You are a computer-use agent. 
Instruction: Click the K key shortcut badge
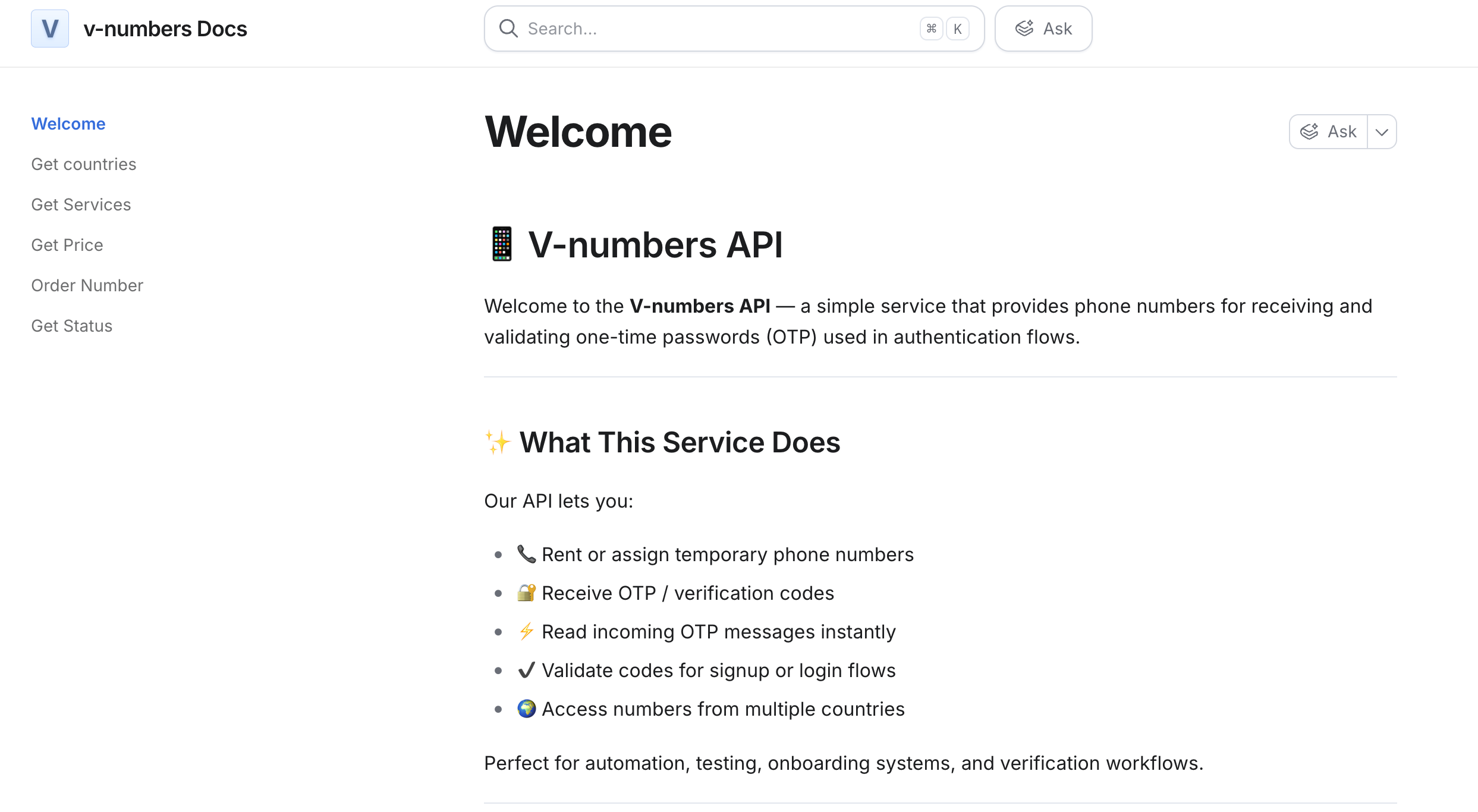[958, 29]
